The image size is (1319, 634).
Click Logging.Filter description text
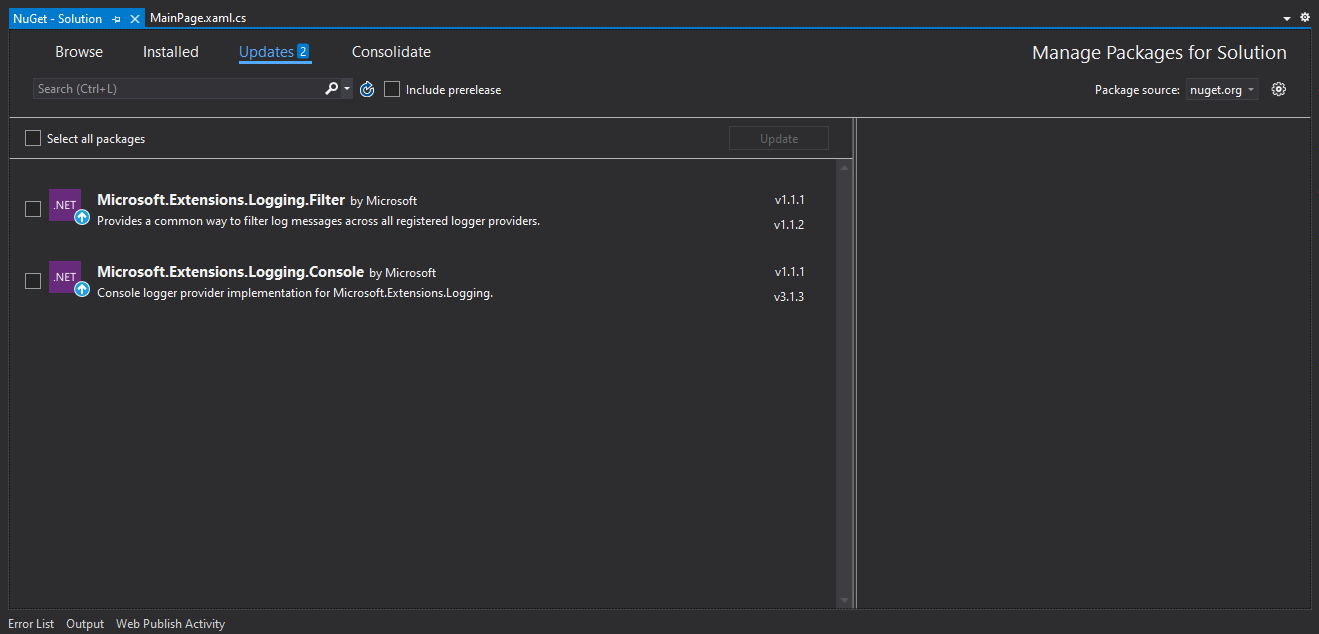318,221
